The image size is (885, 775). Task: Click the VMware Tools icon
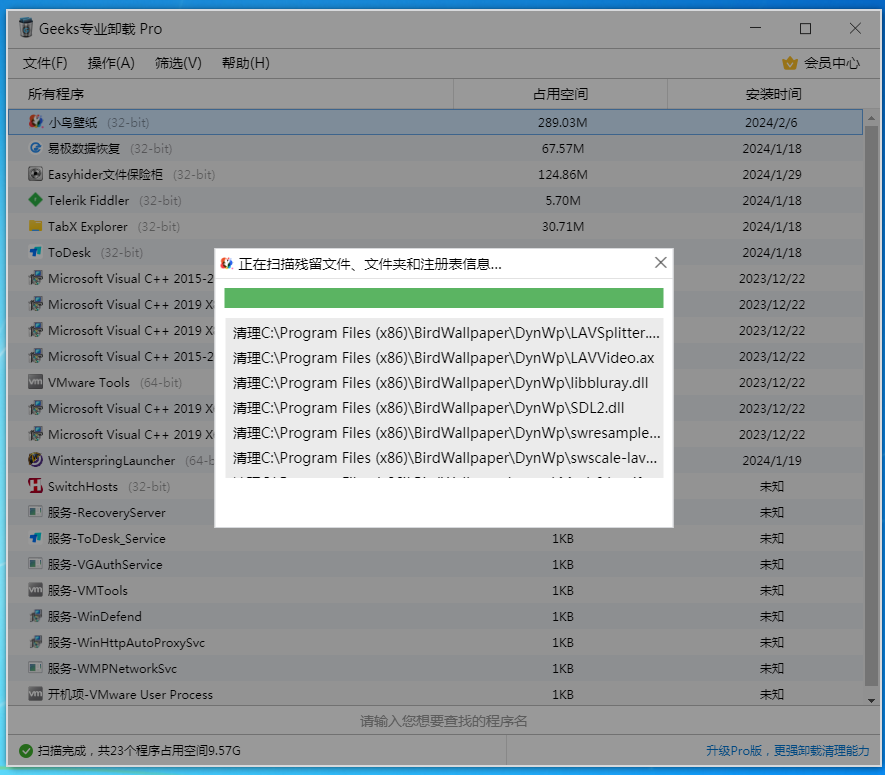36,382
